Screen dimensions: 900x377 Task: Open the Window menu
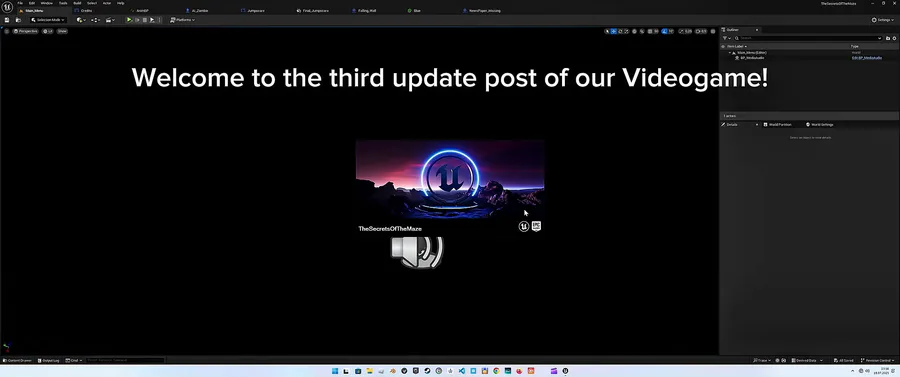[x=46, y=3]
